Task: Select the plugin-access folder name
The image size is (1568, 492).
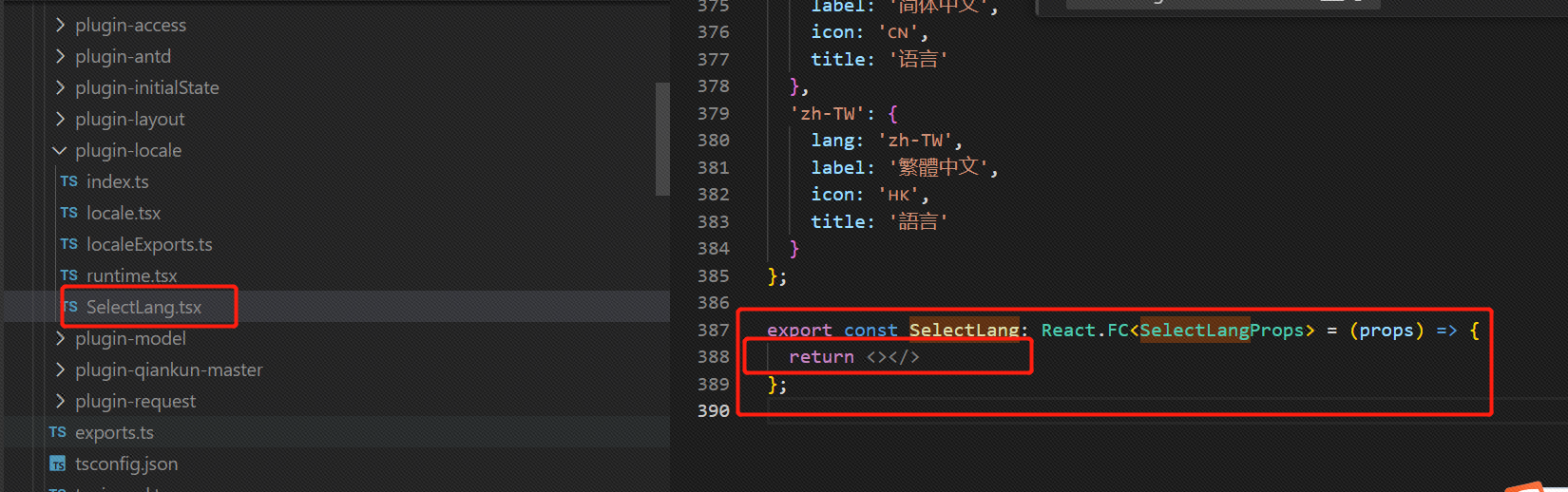Action: click(130, 25)
